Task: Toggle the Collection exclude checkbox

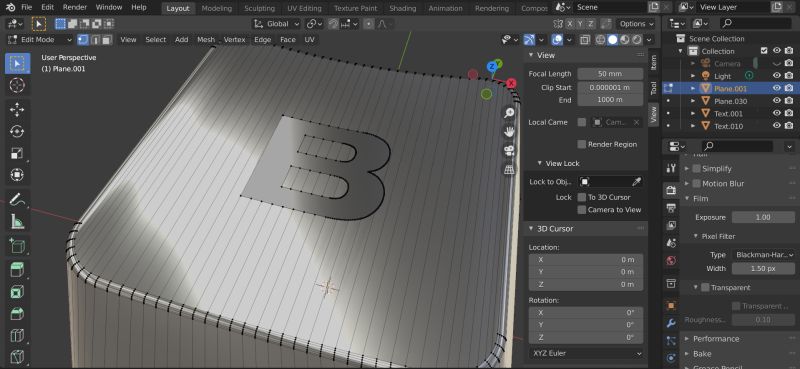Action: click(764, 51)
